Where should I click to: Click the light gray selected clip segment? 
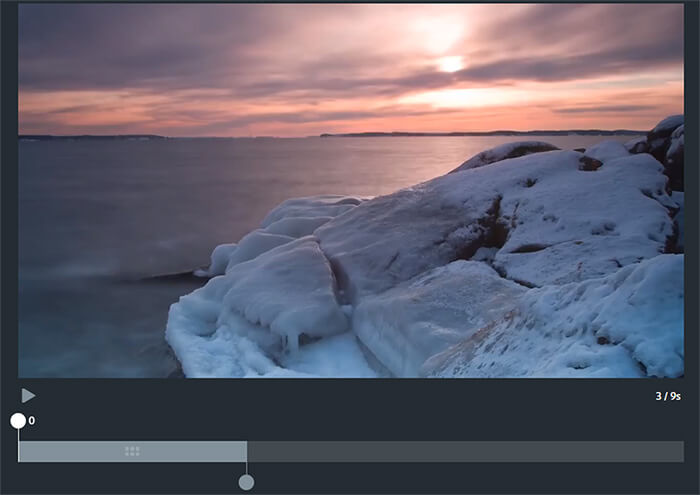click(133, 451)
